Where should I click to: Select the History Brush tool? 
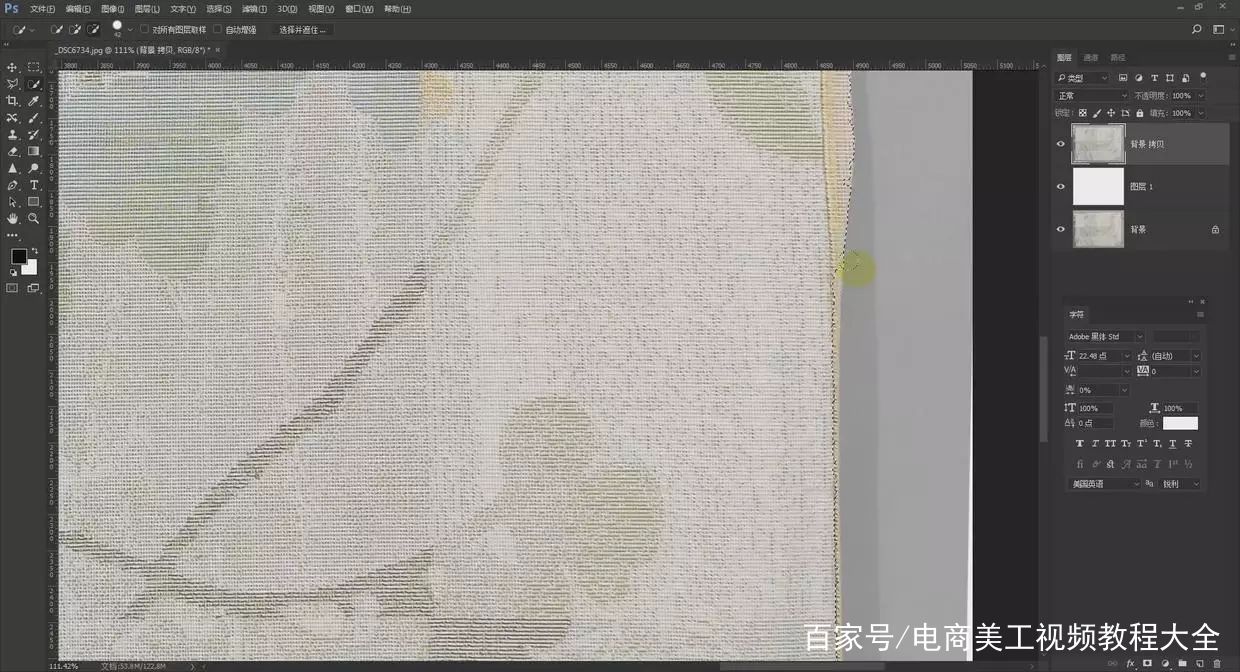(33, 134)
